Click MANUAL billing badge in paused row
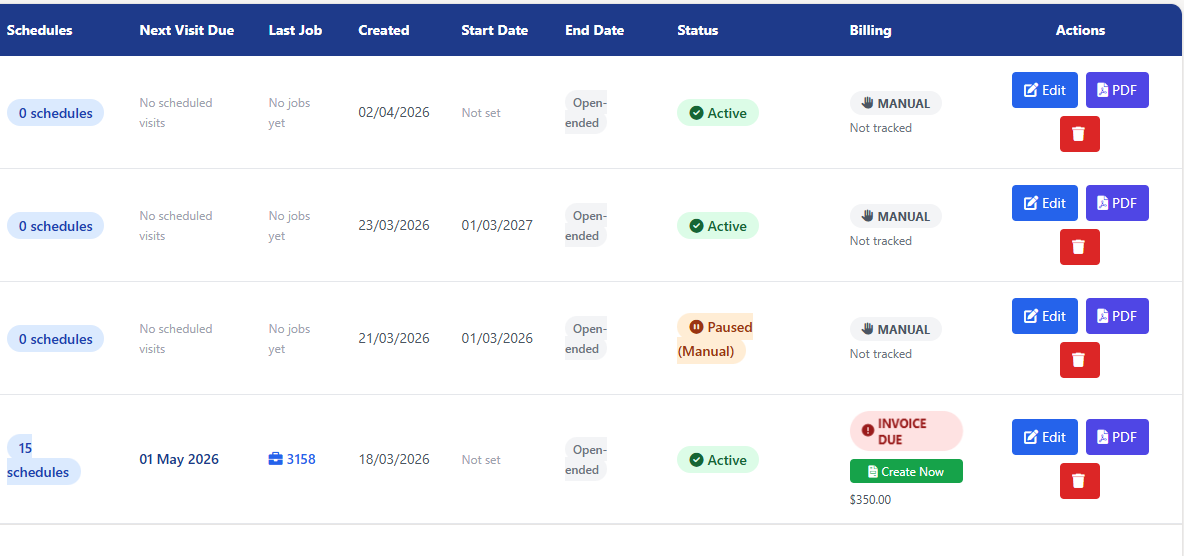This screenshot has height=556, width=1184. pyautogui.click(x=896, y=329)
